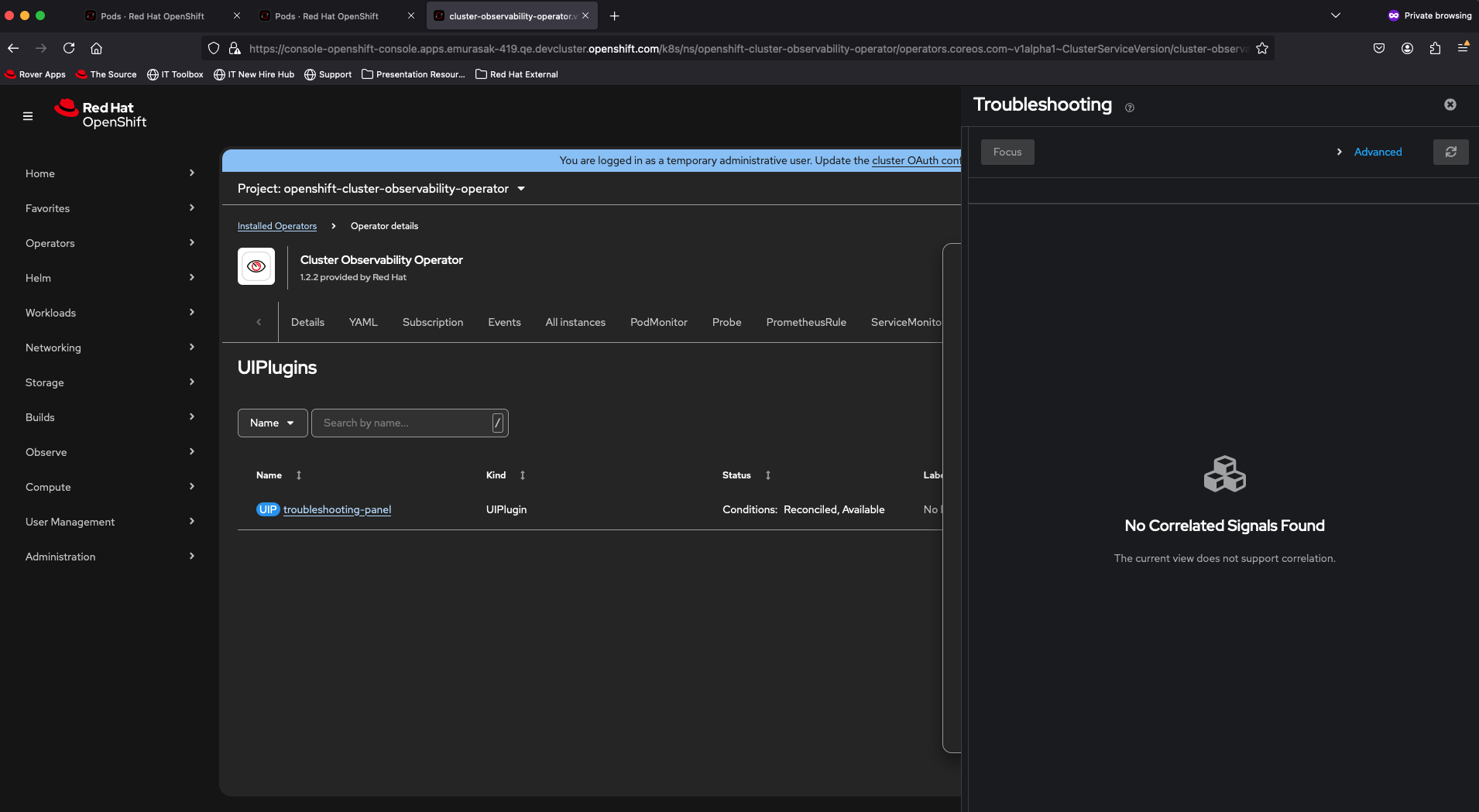Image resolution: width=1479 pixels, height=812 pixels.
Task: Close the Troubleshooting panel
Action: click(1450, 104)
